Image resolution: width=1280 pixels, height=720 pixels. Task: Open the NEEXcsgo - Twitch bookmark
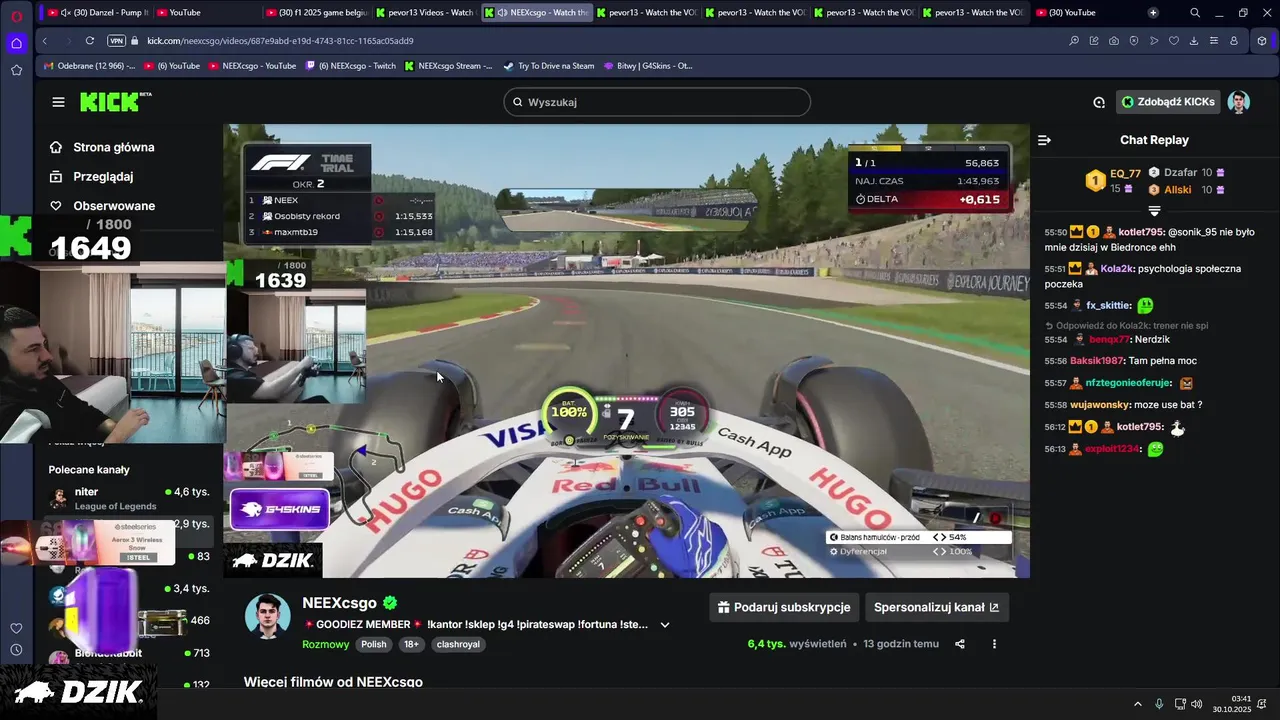tap(350, 66)
